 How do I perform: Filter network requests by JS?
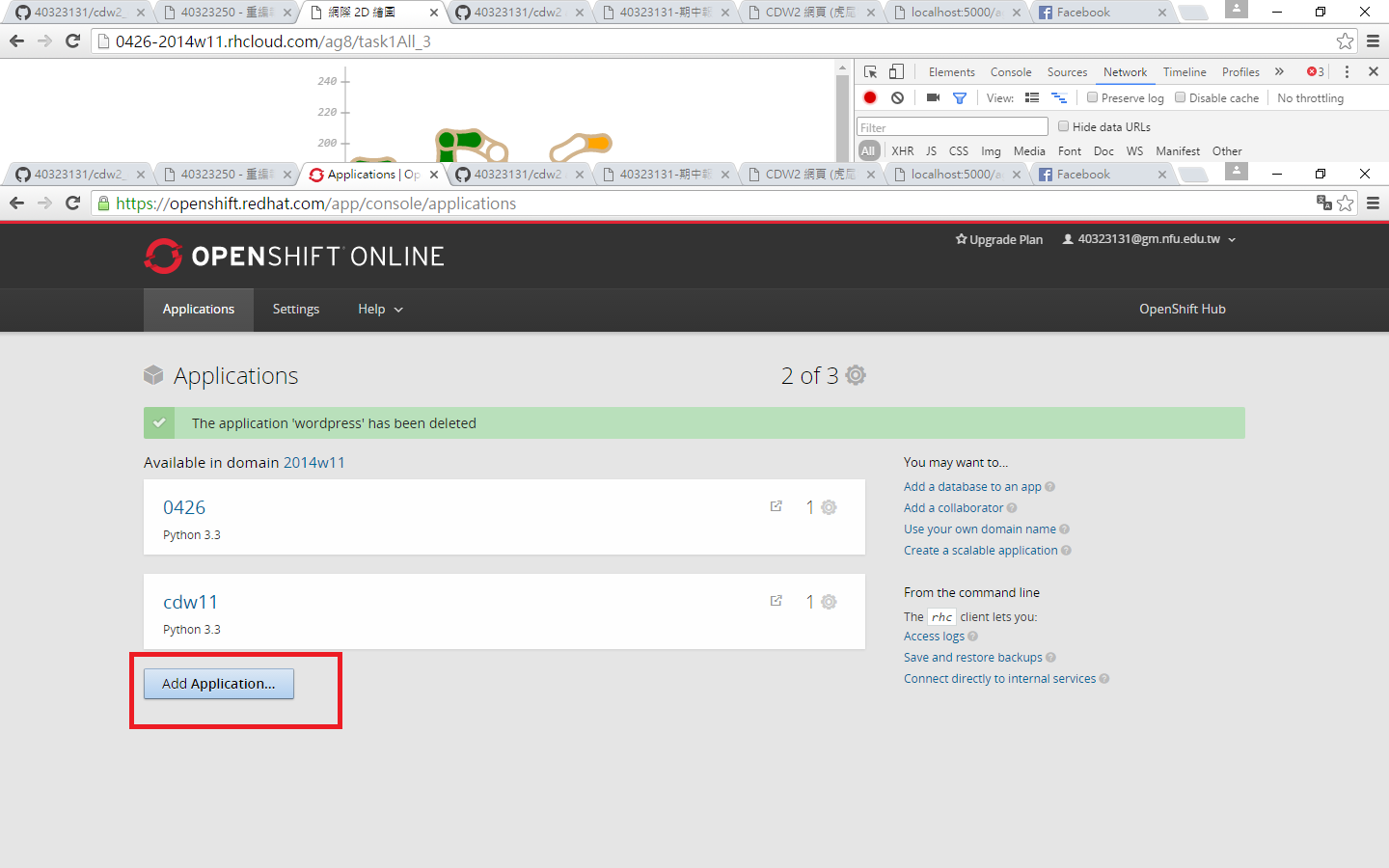tap(931, 150)
